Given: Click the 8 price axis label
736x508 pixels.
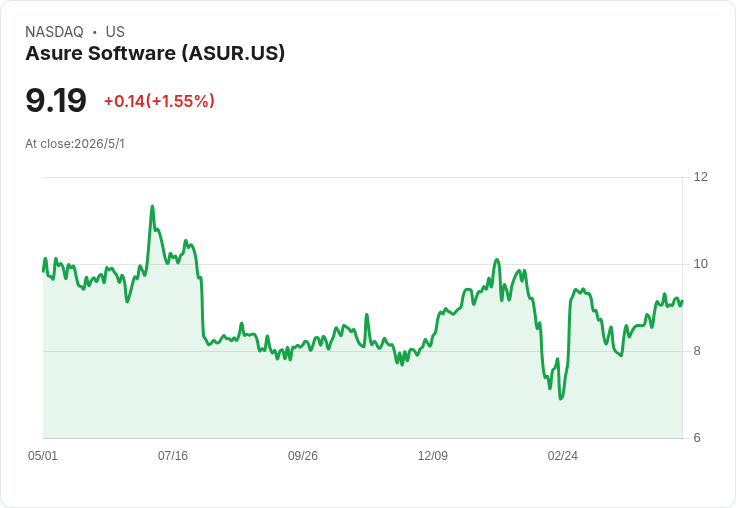Looking at the screenshot, I should (x=697, y=351).
